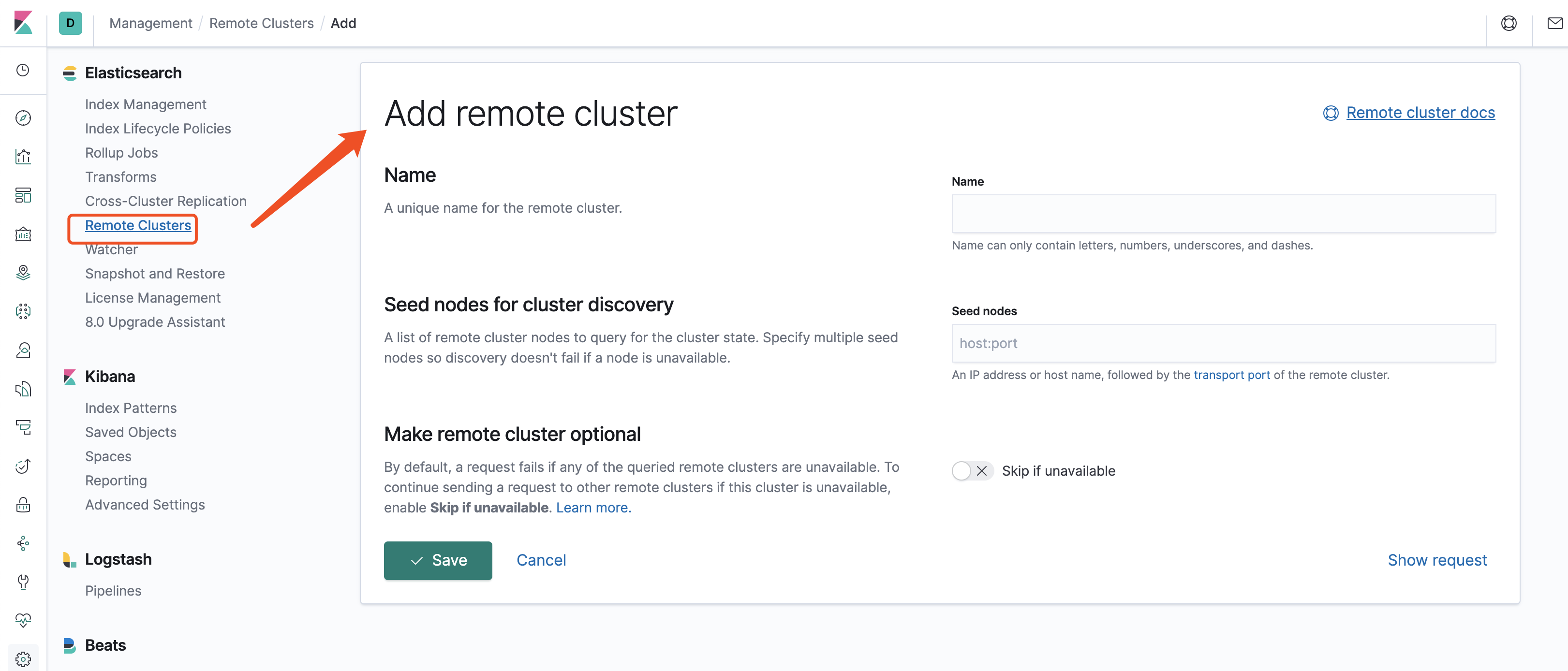Open Cross-Cluster Replication
1568x671 pixels.
pos(165,202)
